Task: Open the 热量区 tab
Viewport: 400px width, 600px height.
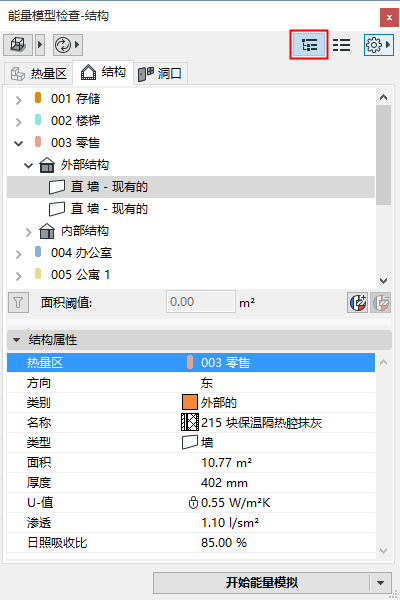Action: point(39,73)
